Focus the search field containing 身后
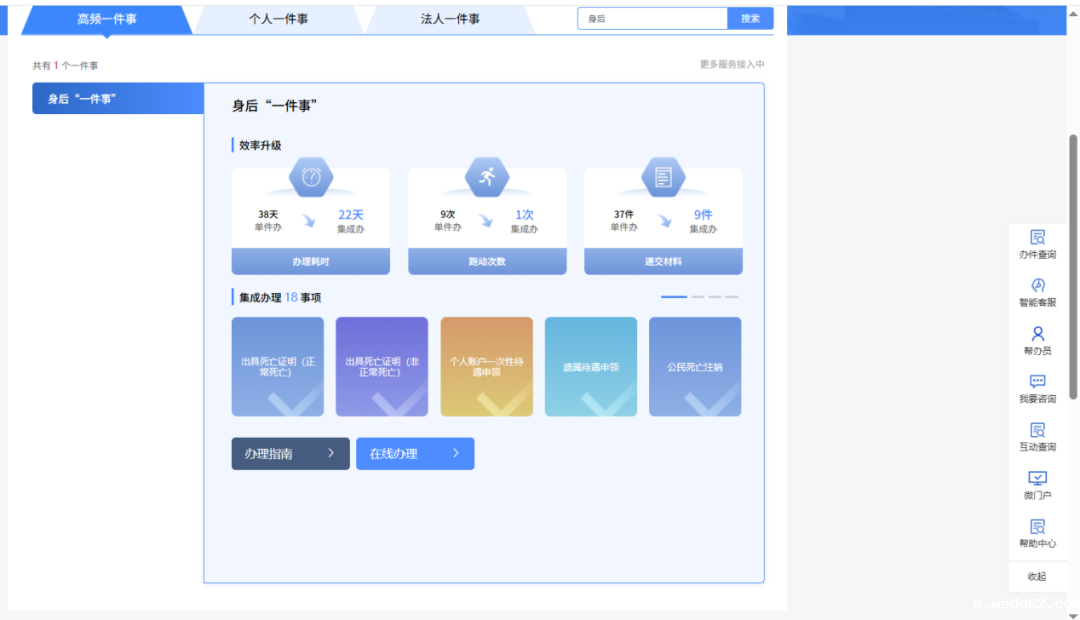 click(652, 19)
